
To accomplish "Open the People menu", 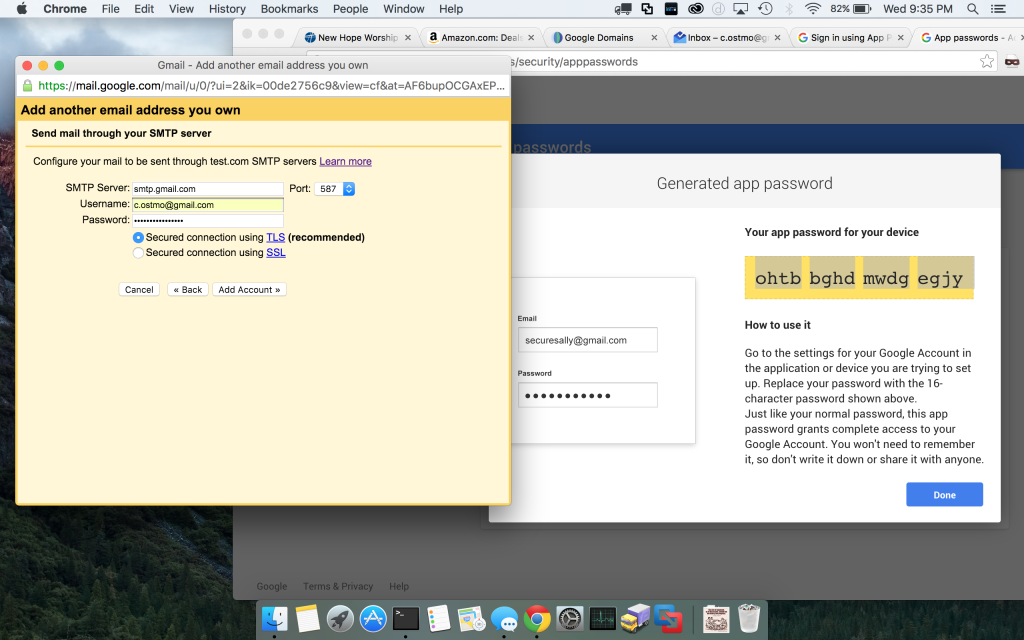I will pyautogui.click(x=351, y=8).
